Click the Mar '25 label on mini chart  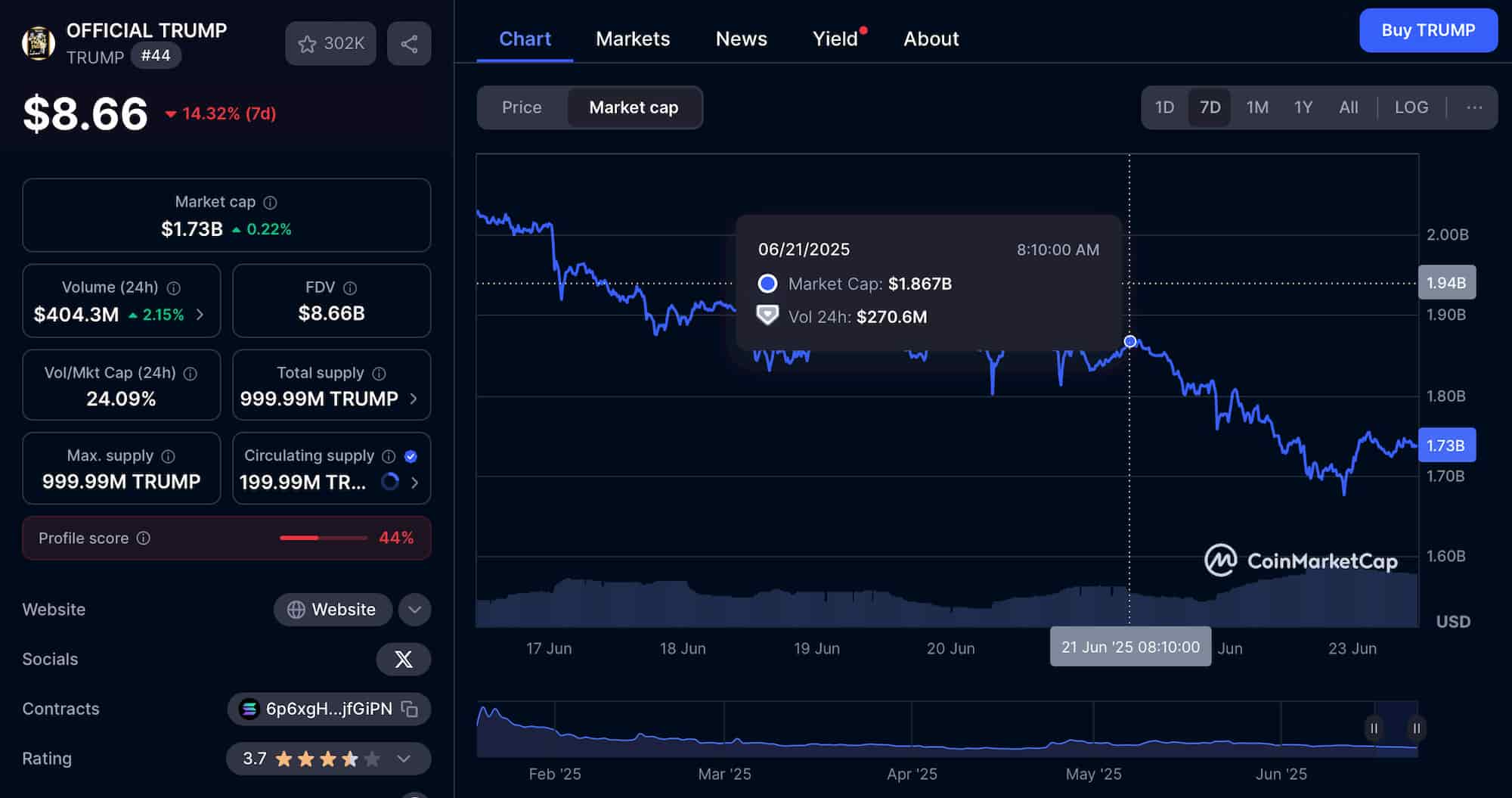pos(724,774)
